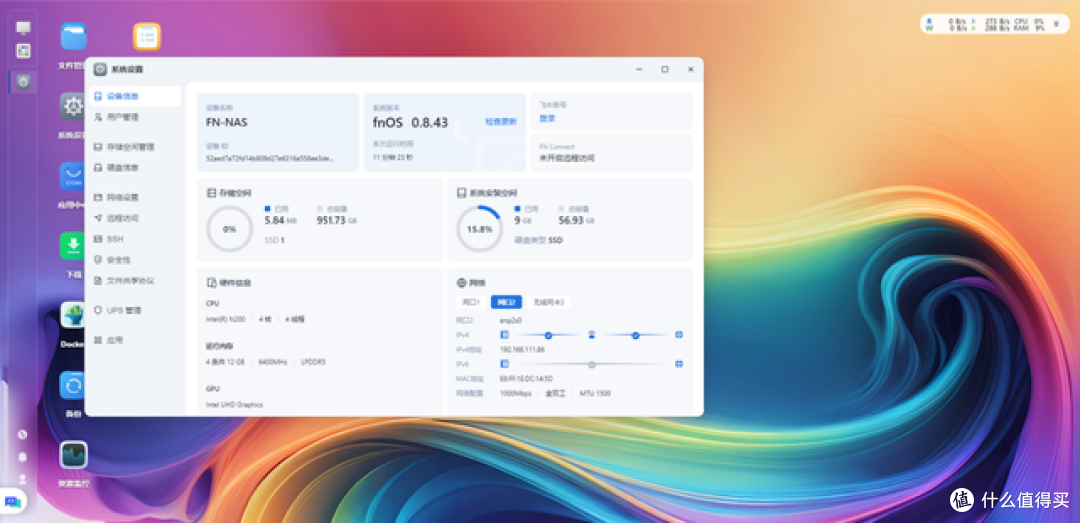Switch to the 无线网卡3 tab
Screen dimensions: 1080x523
tap(549, 302)
